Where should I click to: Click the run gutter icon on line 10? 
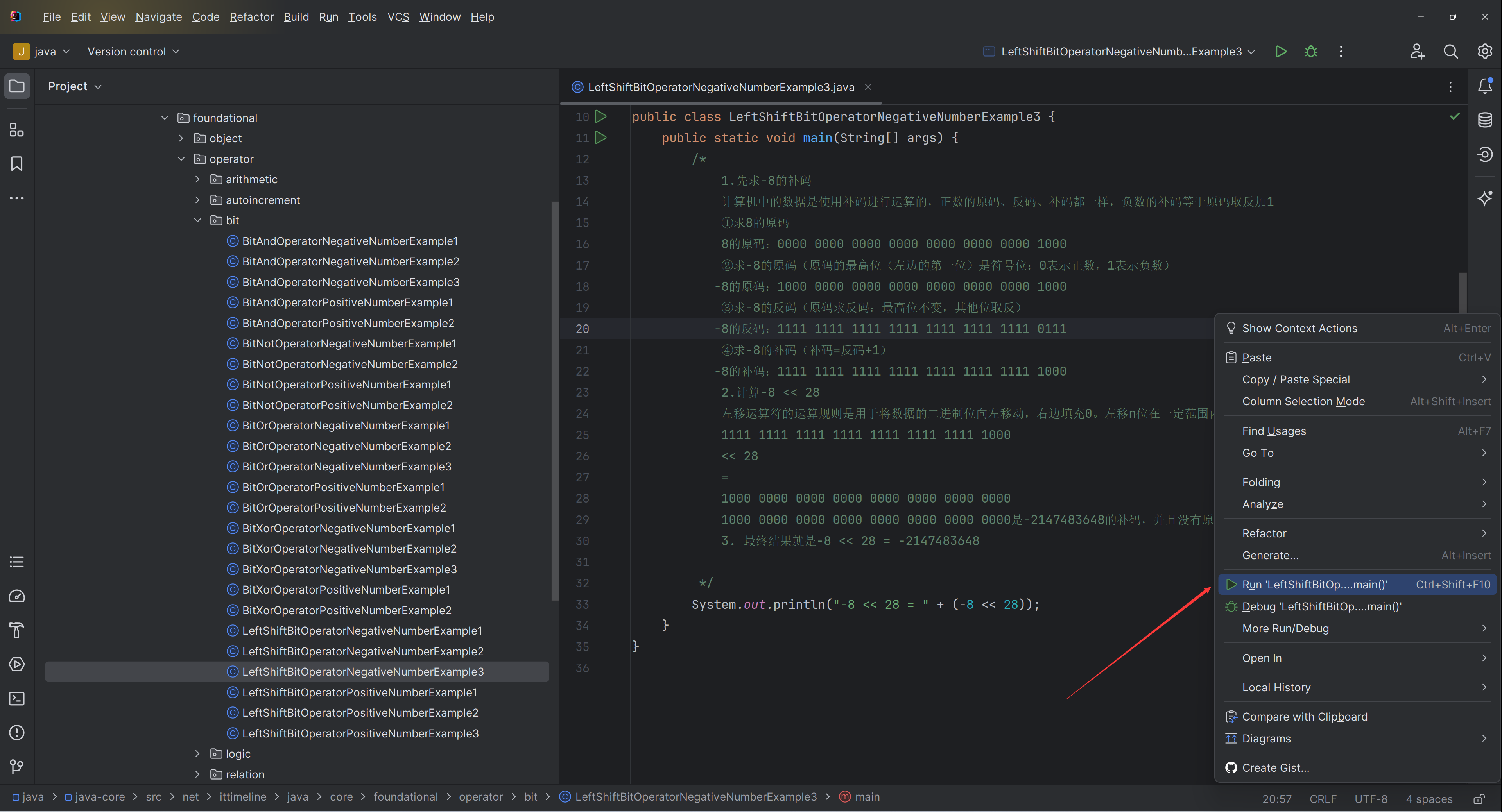click(x=600, y=116)
